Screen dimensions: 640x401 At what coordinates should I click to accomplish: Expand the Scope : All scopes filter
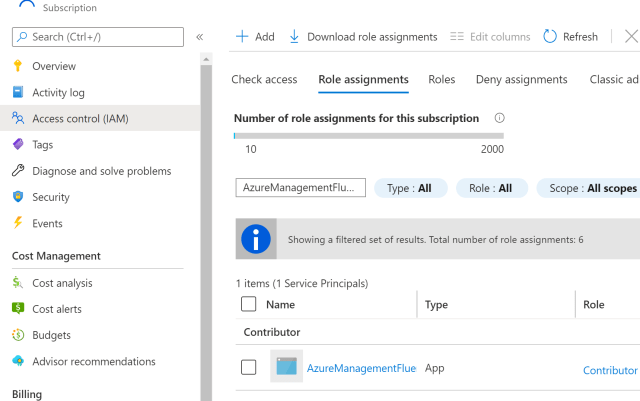point(590,188)
